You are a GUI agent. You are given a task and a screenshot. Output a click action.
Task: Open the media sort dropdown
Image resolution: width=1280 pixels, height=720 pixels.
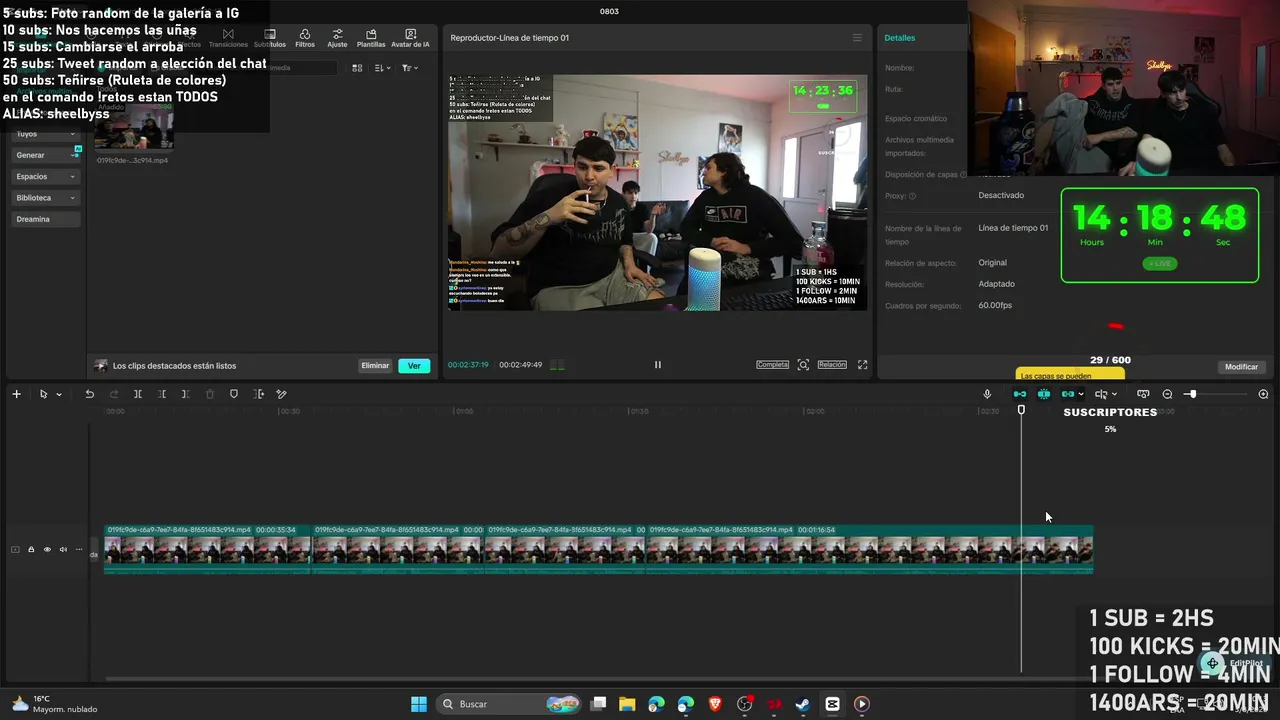pyautogui.click(x=382, y=68)
